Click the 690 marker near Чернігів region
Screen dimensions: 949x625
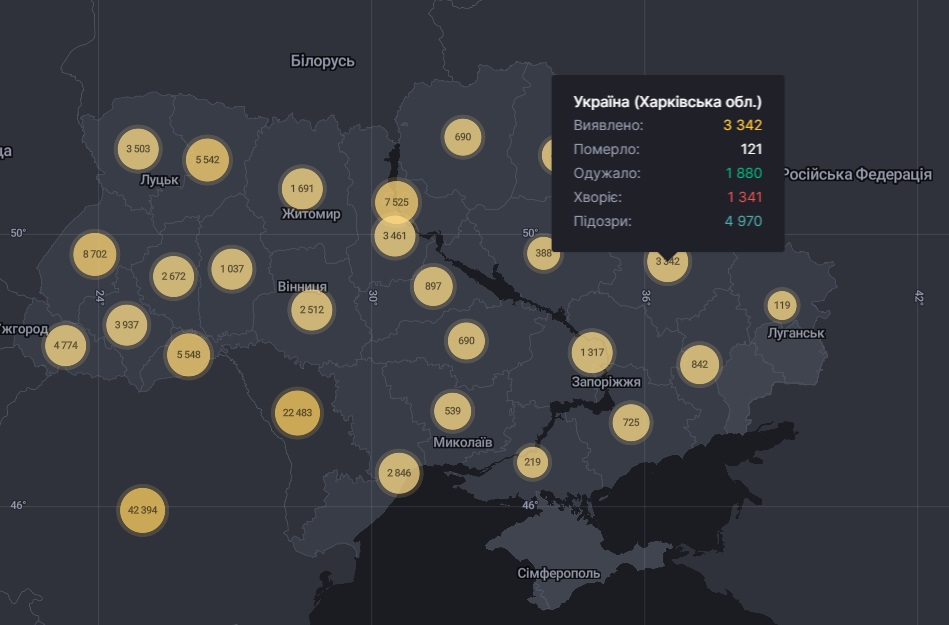(x=462, y=135)
